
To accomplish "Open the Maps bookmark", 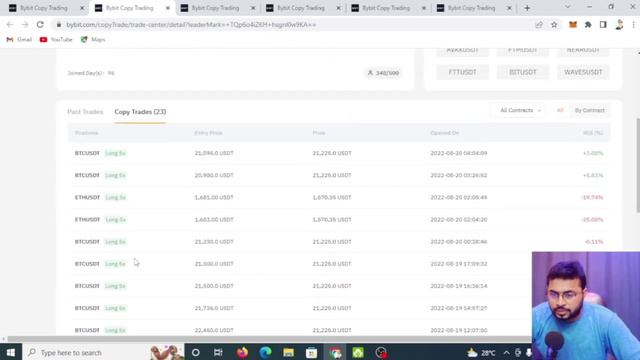I will 93,40.
